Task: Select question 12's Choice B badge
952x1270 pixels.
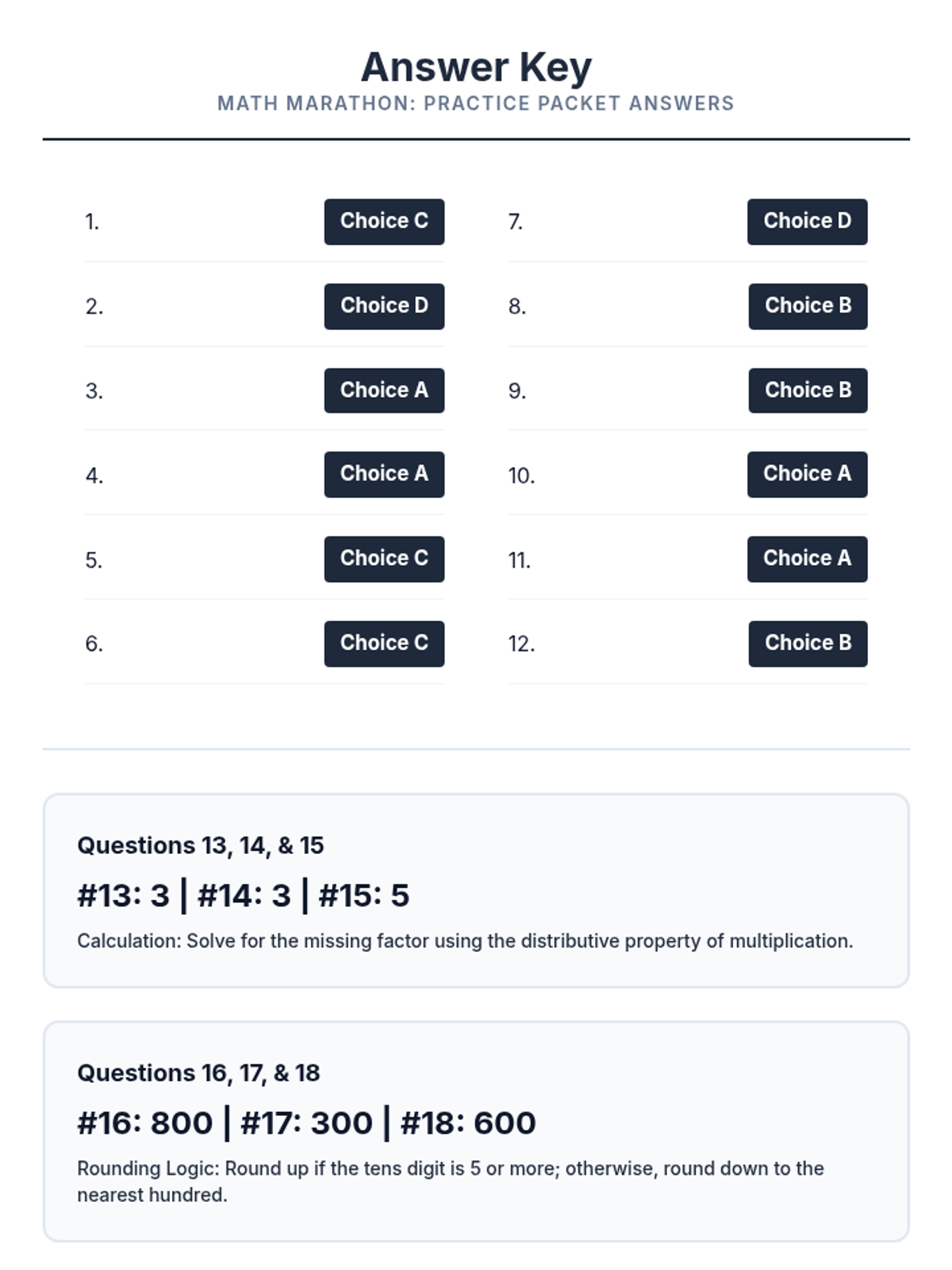Action: click(x=808, y=643)
